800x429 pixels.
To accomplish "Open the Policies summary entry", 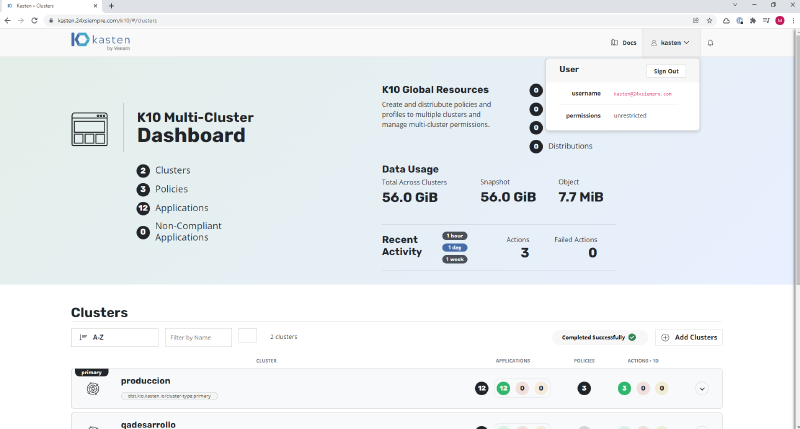I will (x=171, y=189).
